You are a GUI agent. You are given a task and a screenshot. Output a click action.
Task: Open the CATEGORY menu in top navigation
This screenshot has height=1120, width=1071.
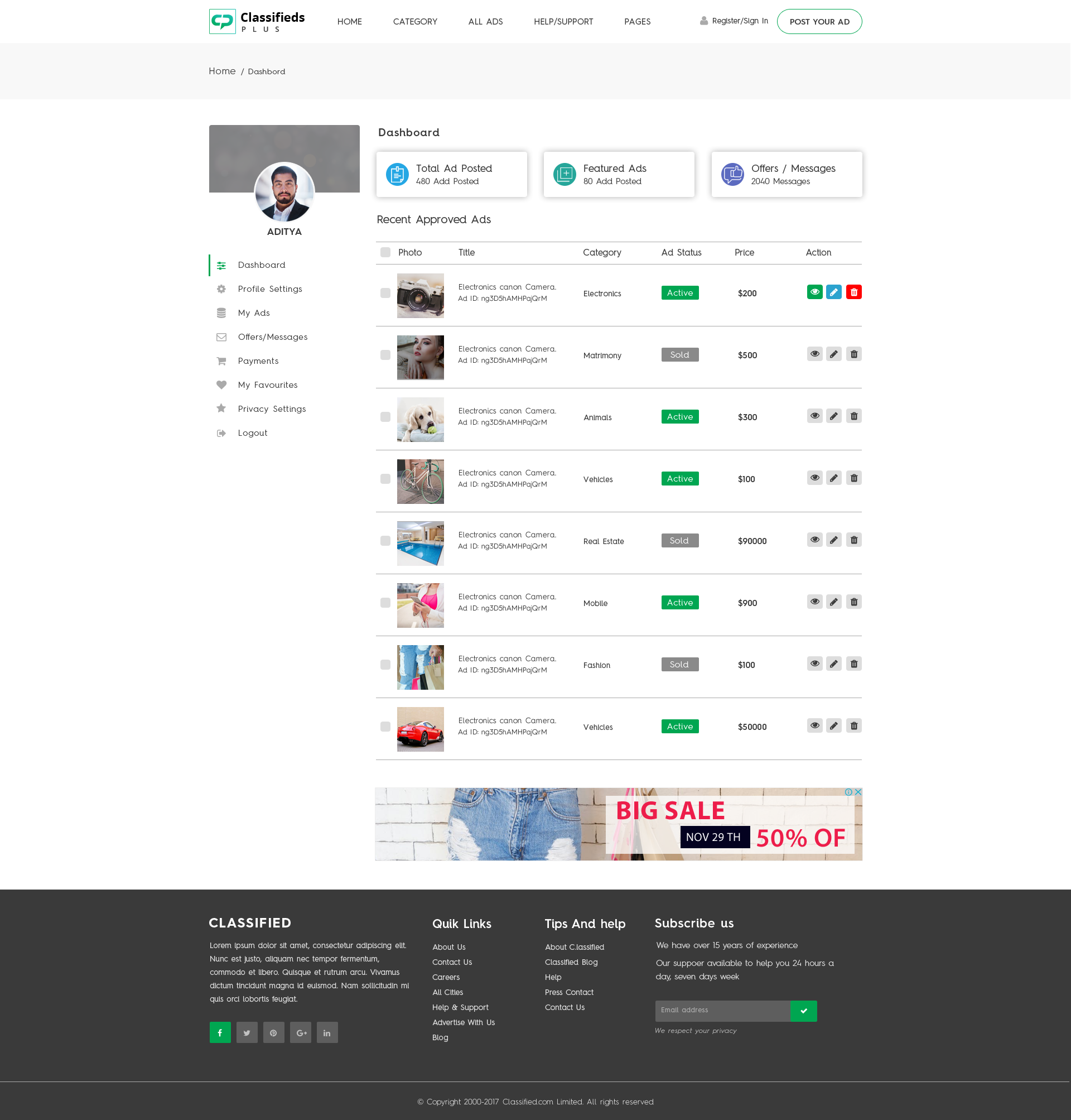tap(415, 22)
